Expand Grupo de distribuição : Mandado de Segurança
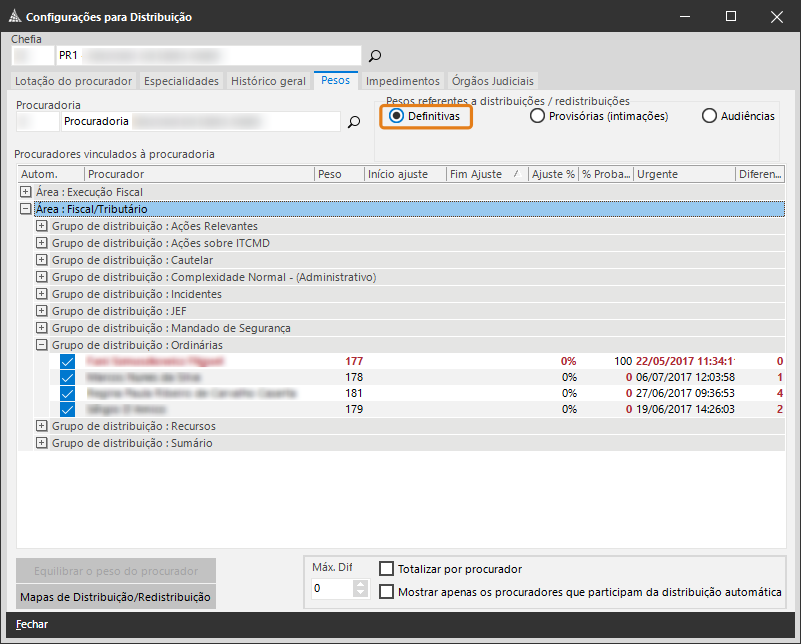 [x=42, y=328]
